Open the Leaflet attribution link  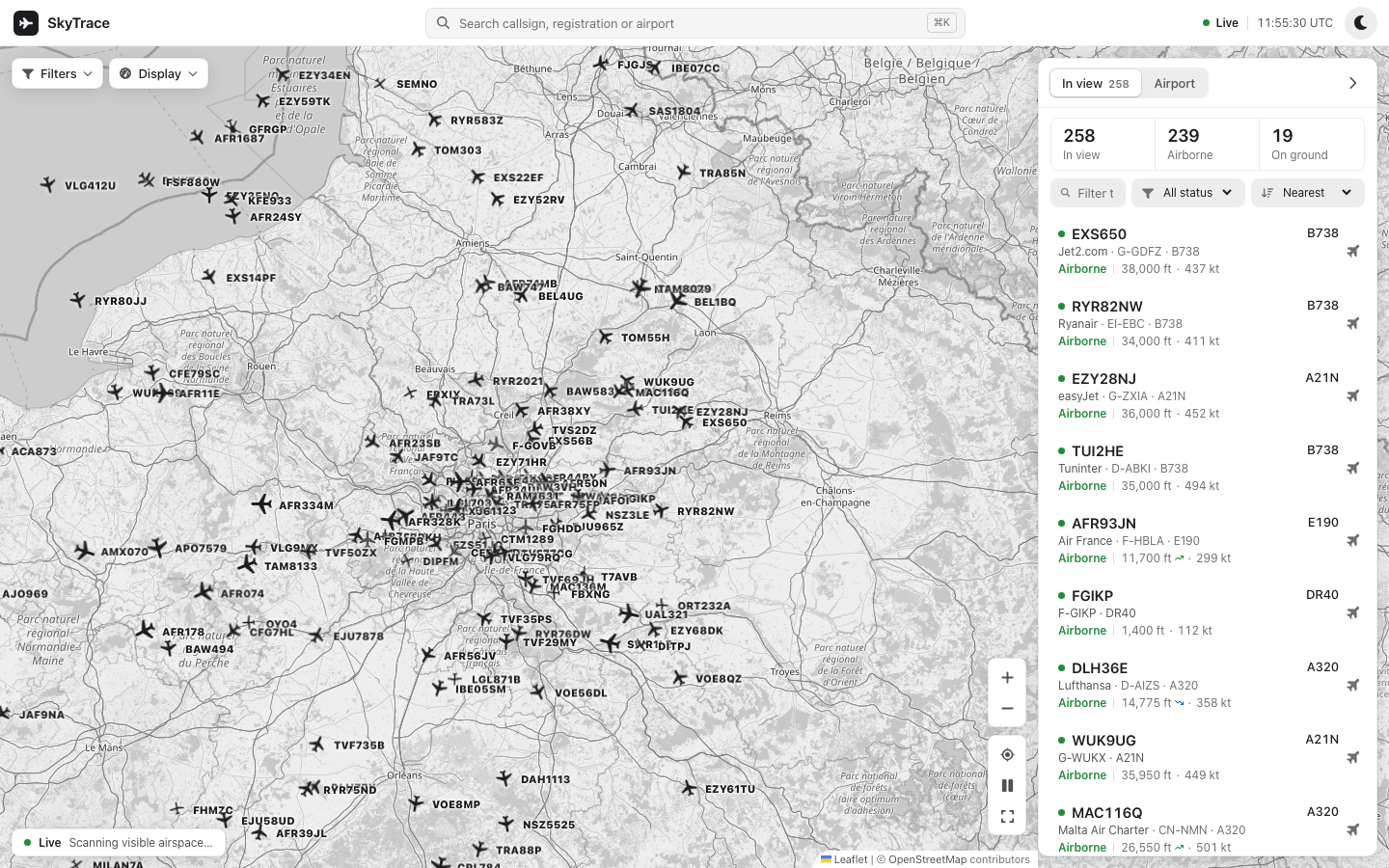[845, 859]
